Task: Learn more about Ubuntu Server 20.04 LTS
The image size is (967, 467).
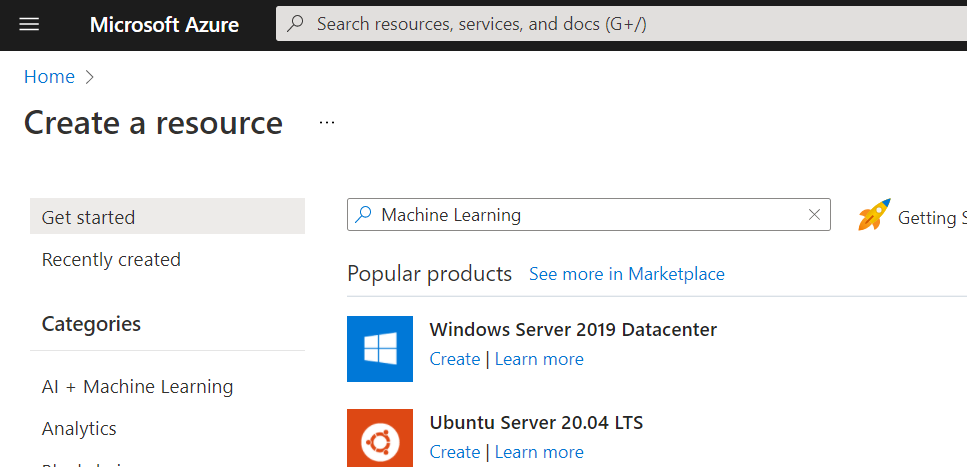Action: point(539,452)
